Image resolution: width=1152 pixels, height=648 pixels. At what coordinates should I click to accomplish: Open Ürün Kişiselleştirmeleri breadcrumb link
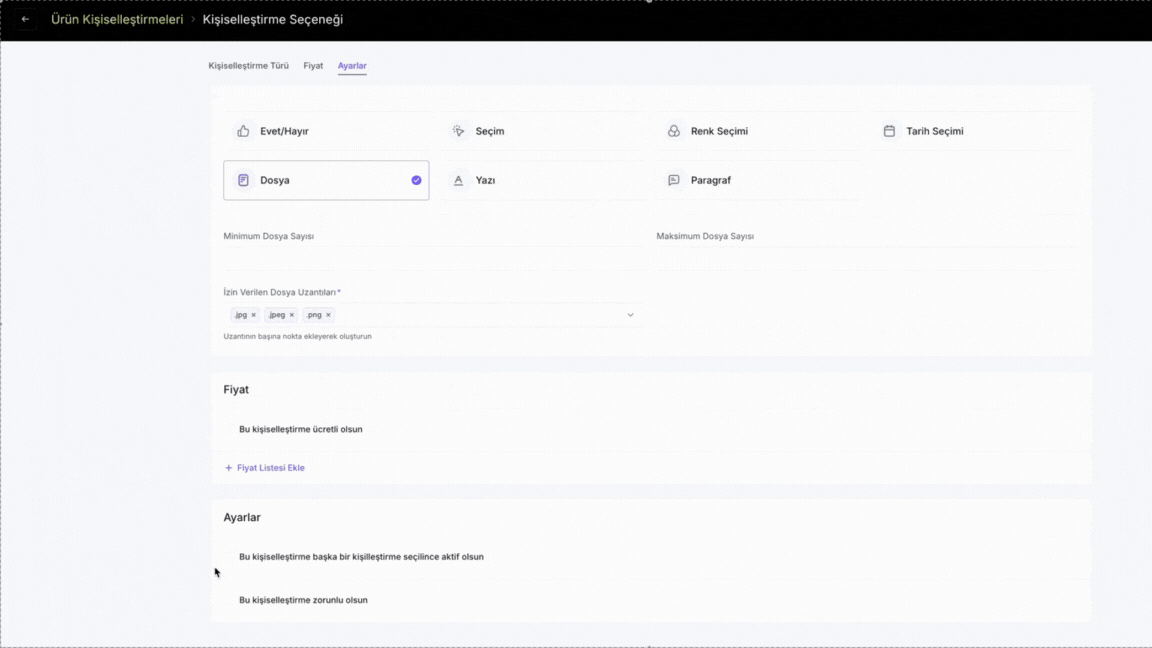click(117, 20)
